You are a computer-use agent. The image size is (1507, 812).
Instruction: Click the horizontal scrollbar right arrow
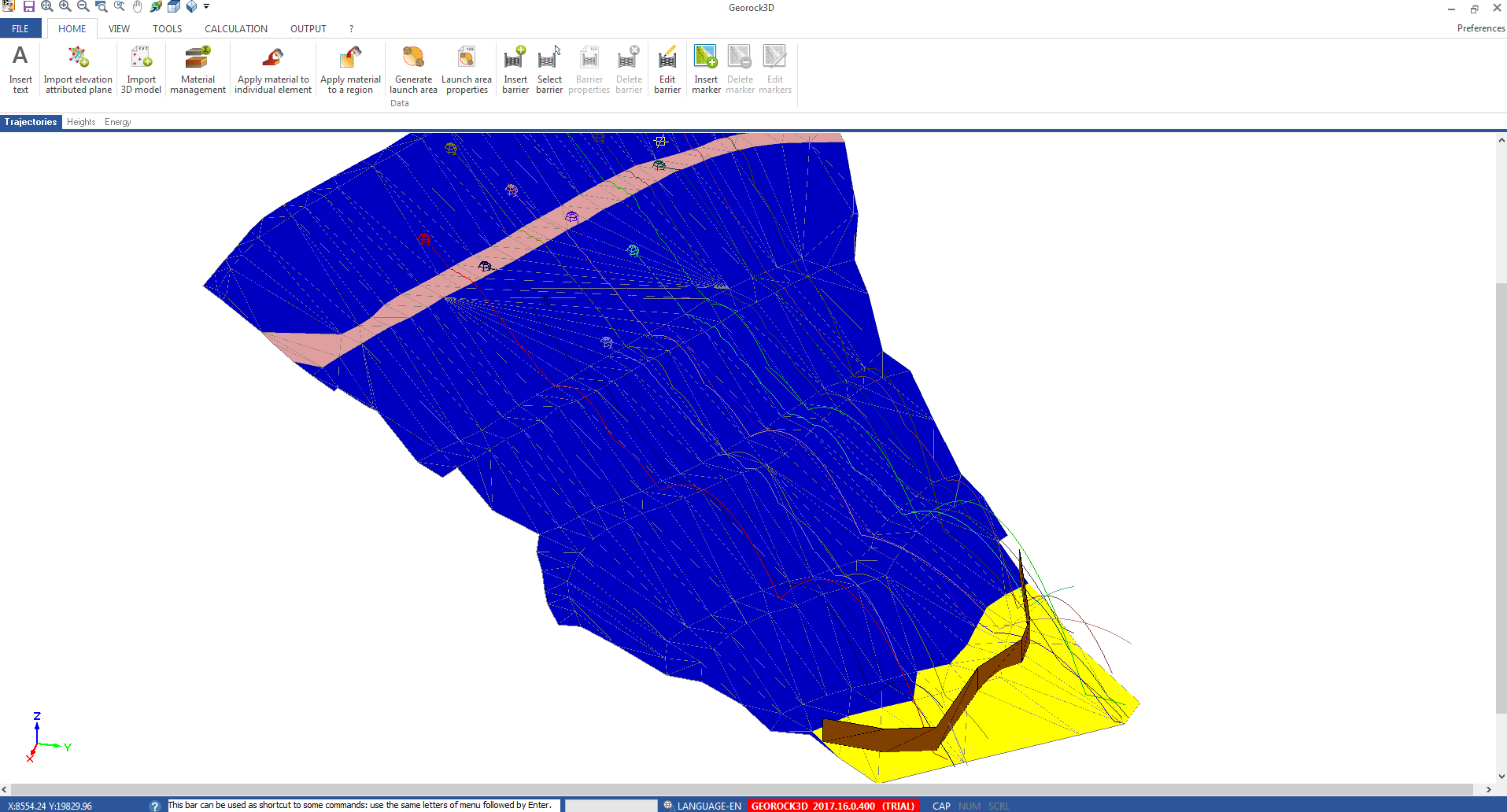1488,789
